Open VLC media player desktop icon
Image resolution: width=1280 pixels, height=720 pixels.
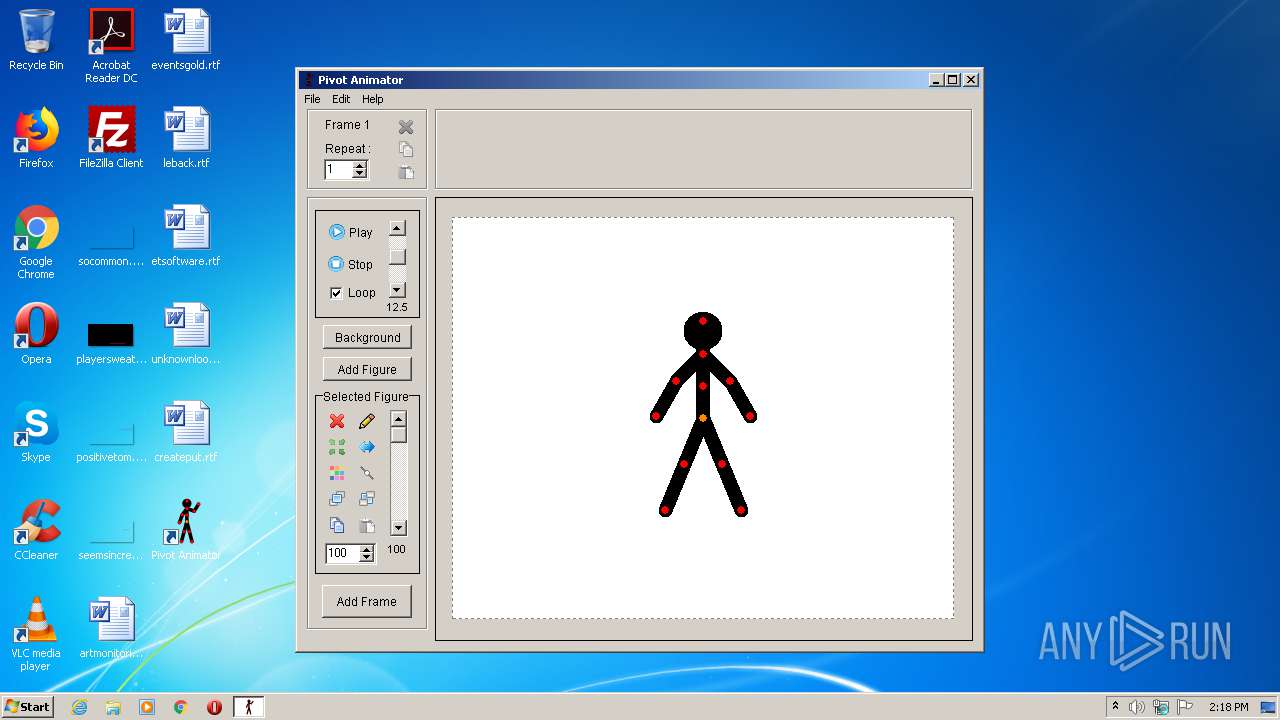pos(36,634)
